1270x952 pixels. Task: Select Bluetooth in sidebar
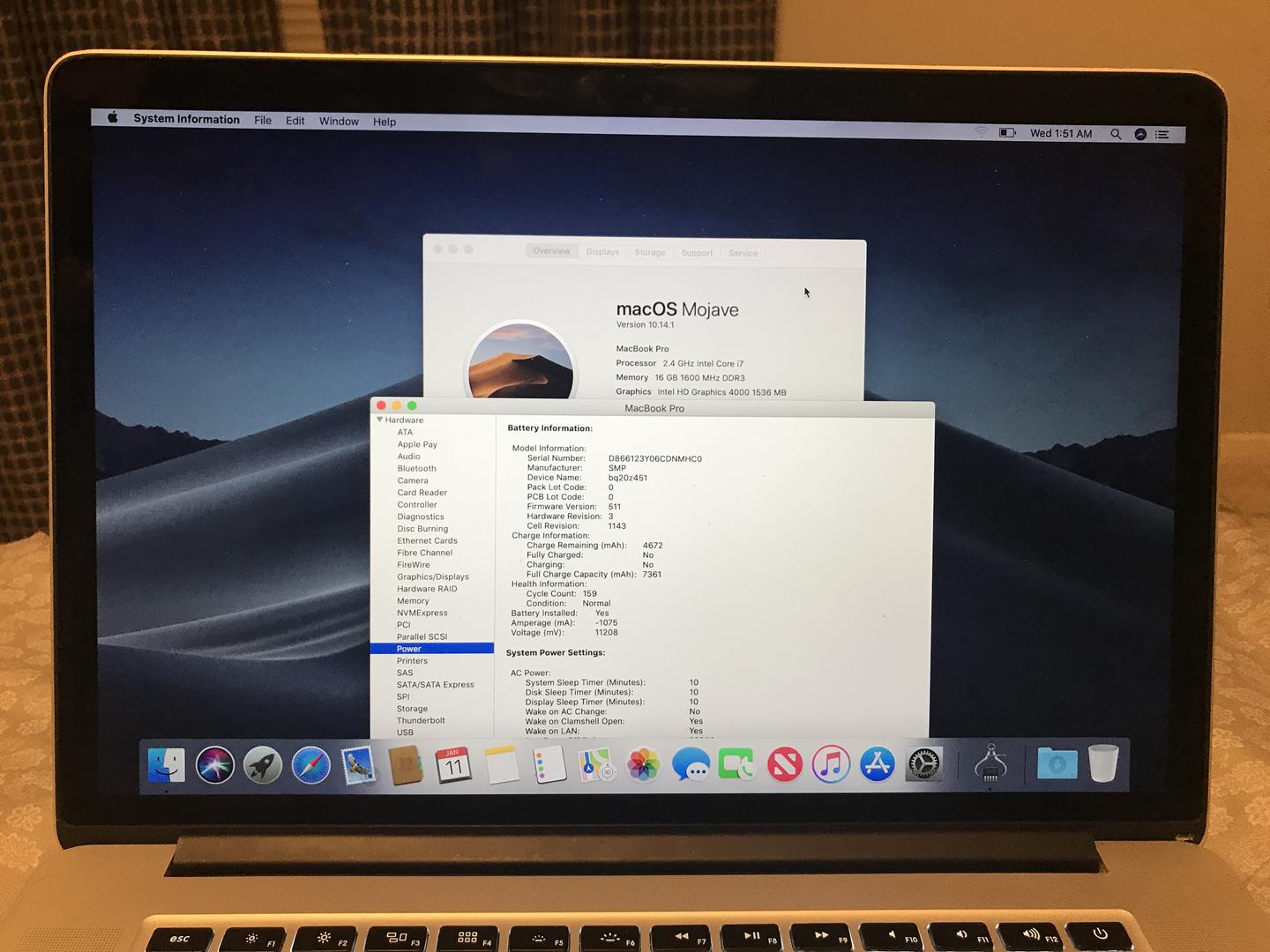pos(416,468)
